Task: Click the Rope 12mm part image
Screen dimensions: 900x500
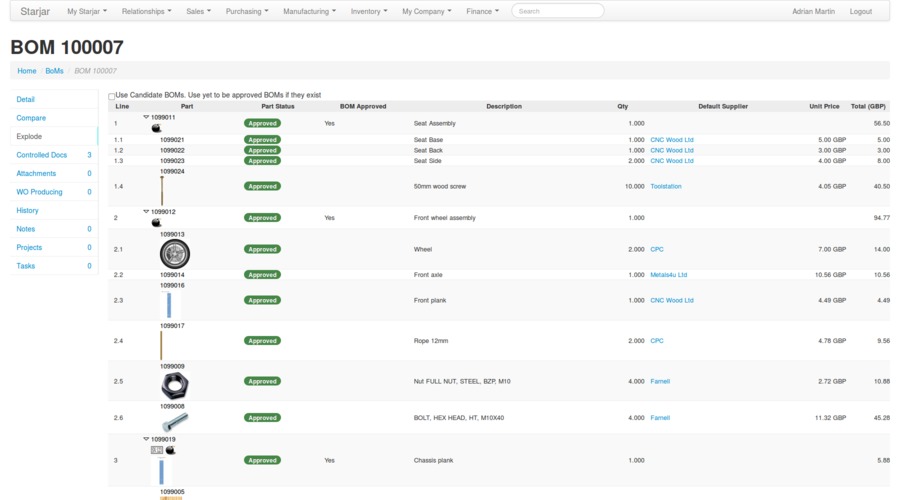Action: 161,345
